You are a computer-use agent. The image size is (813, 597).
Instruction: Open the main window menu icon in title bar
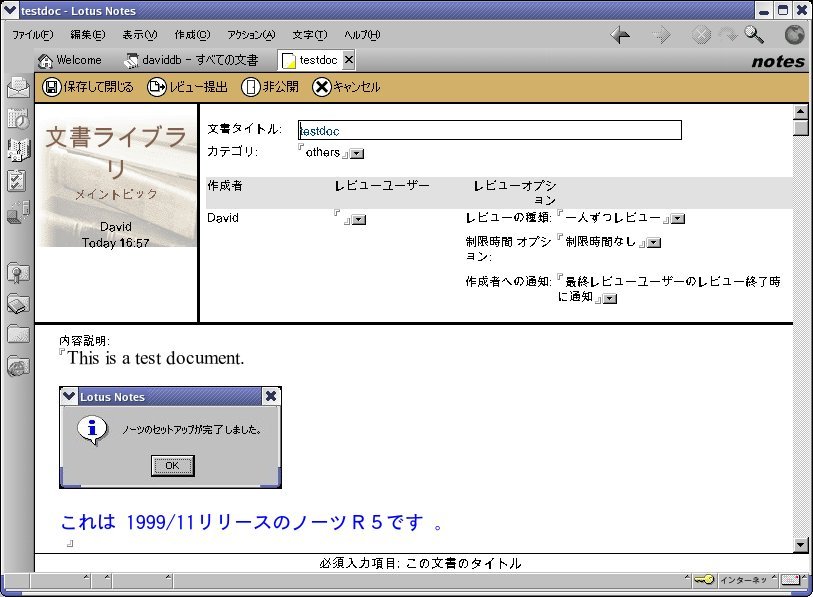10,10
